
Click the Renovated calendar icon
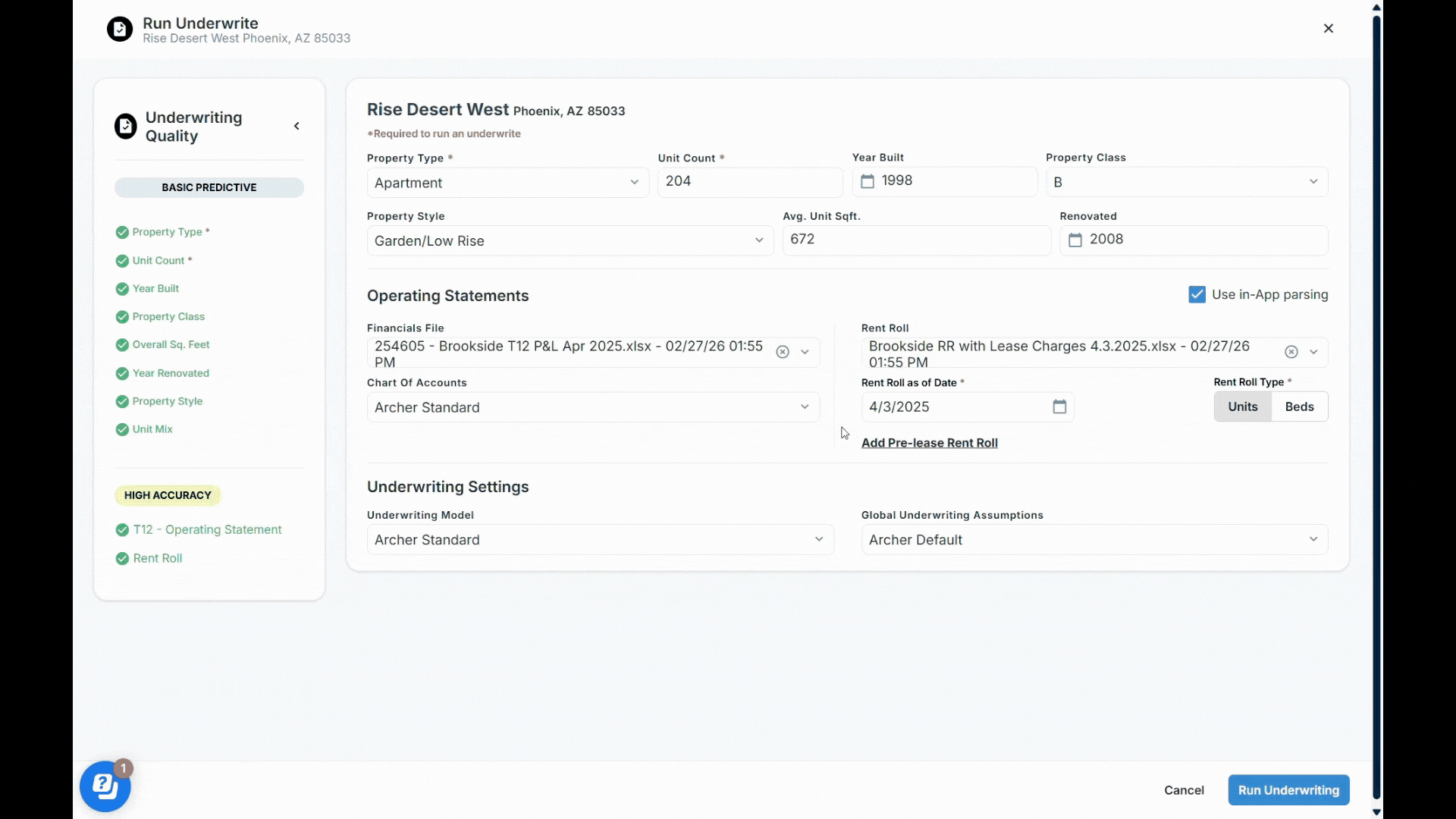[x=1075, y=240]
